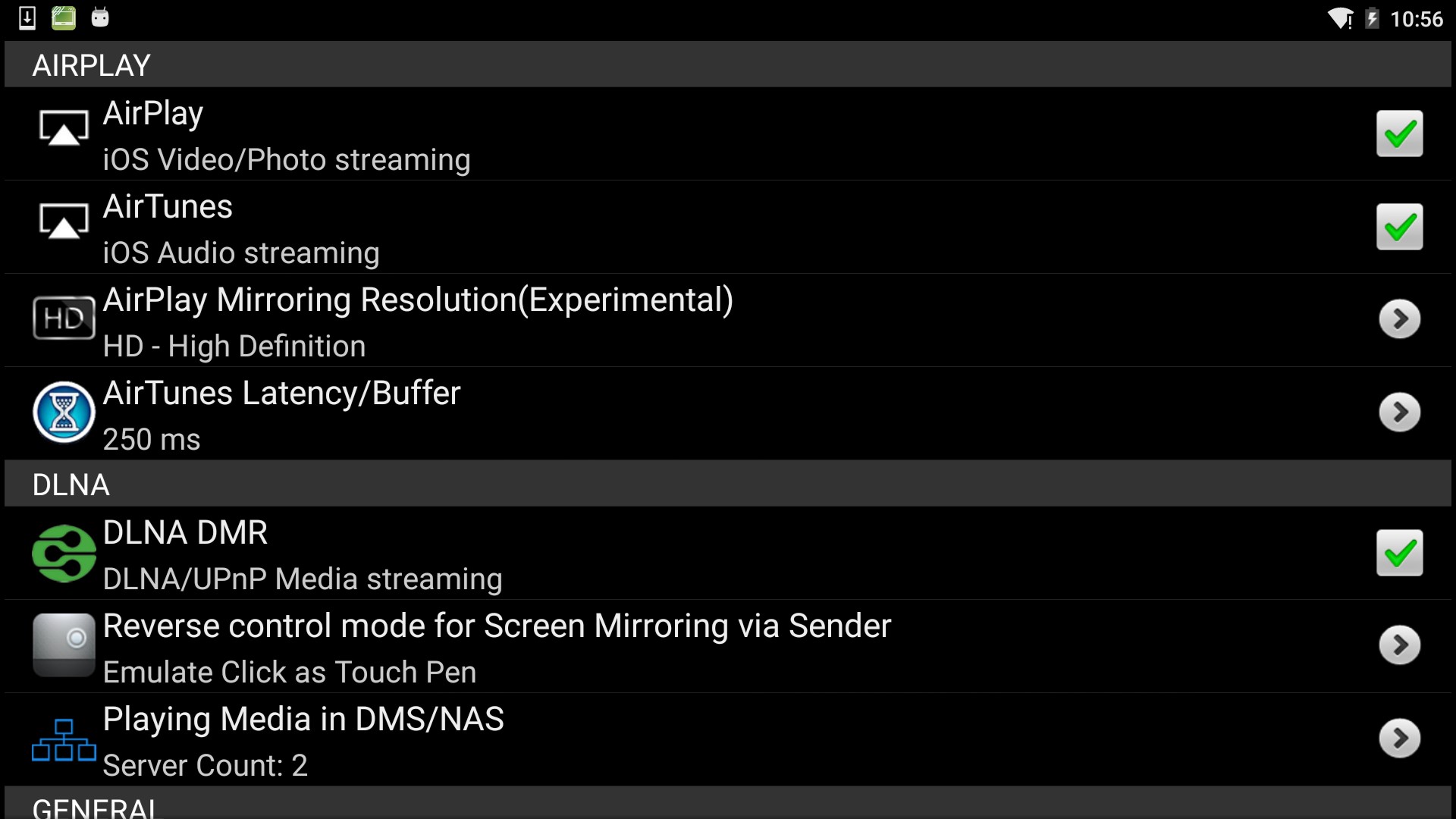Tap the Android debug icon in status bar
This screenshot has width=1456, height=819.
tap(100, 18)
